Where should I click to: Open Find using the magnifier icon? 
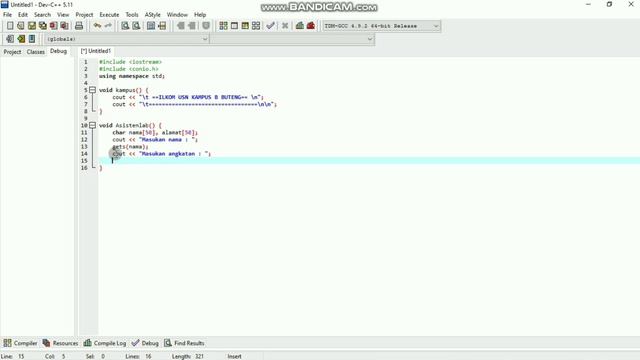point(125,26)
